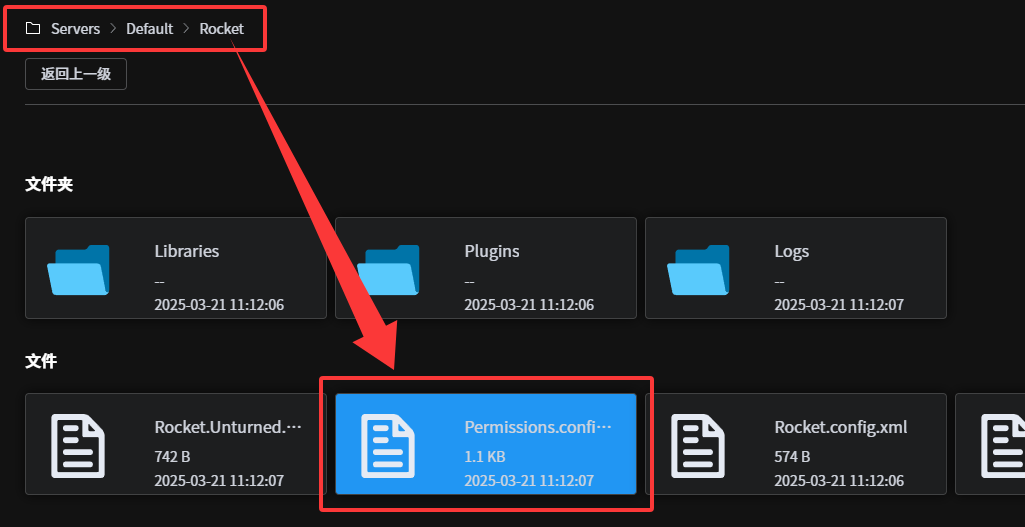Click the Libraries folder icon
This screenshot has height=527, width=1025.
point(78,269)
